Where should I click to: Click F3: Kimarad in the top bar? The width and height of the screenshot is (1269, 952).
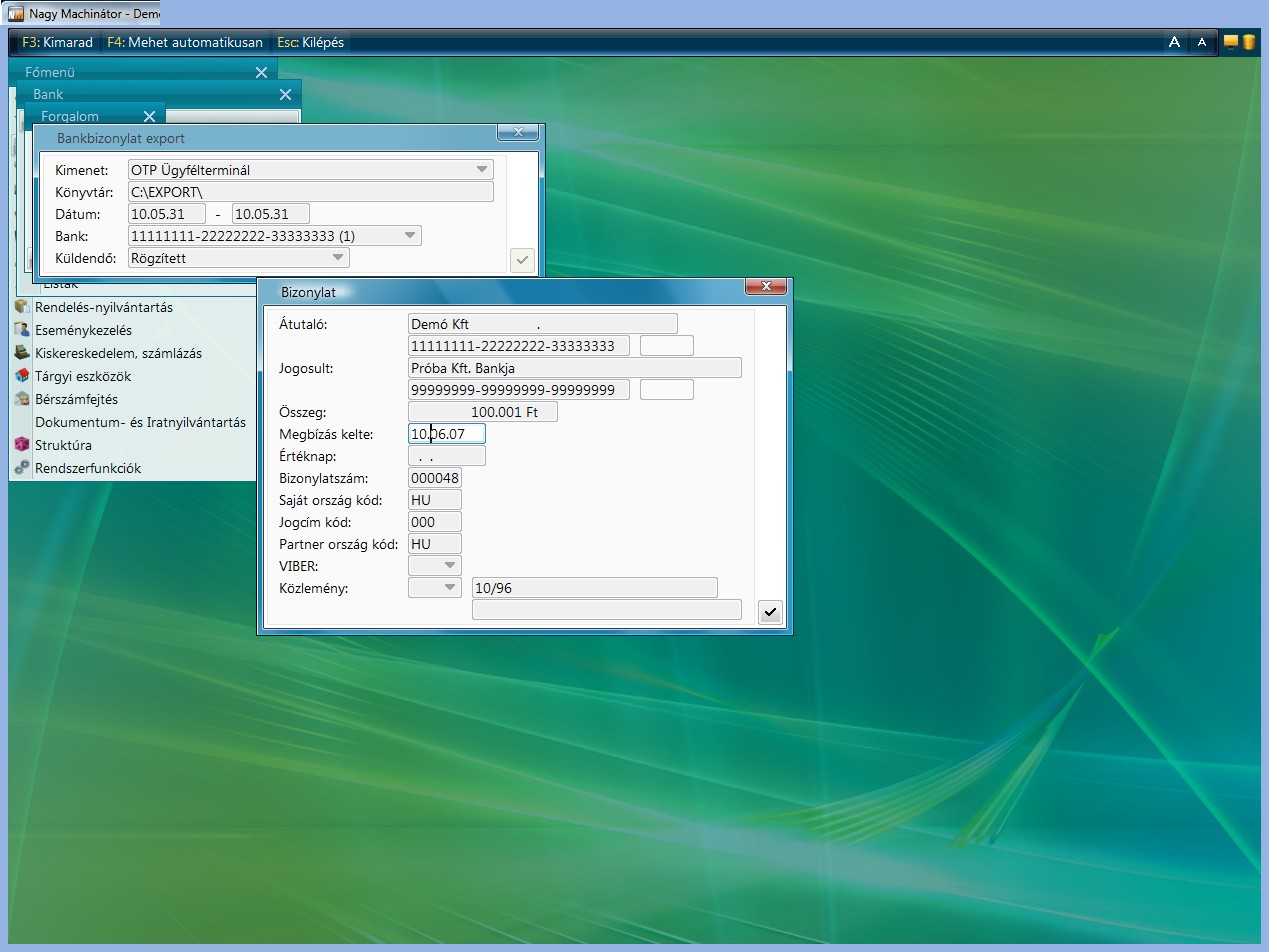[x=57, y=42]
